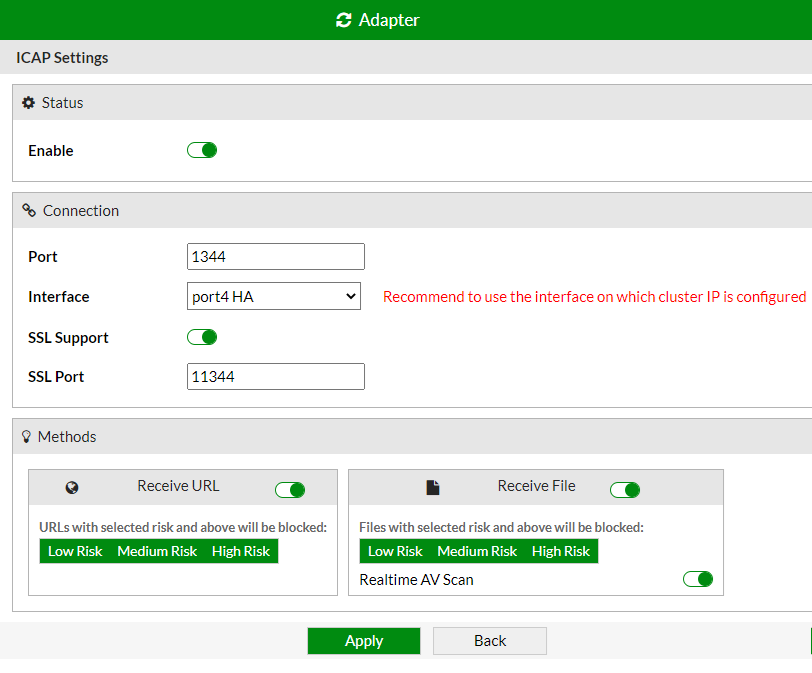Select Low Risk for URL blocking
This screenshot has height=673, width=812.
point(75,551)
